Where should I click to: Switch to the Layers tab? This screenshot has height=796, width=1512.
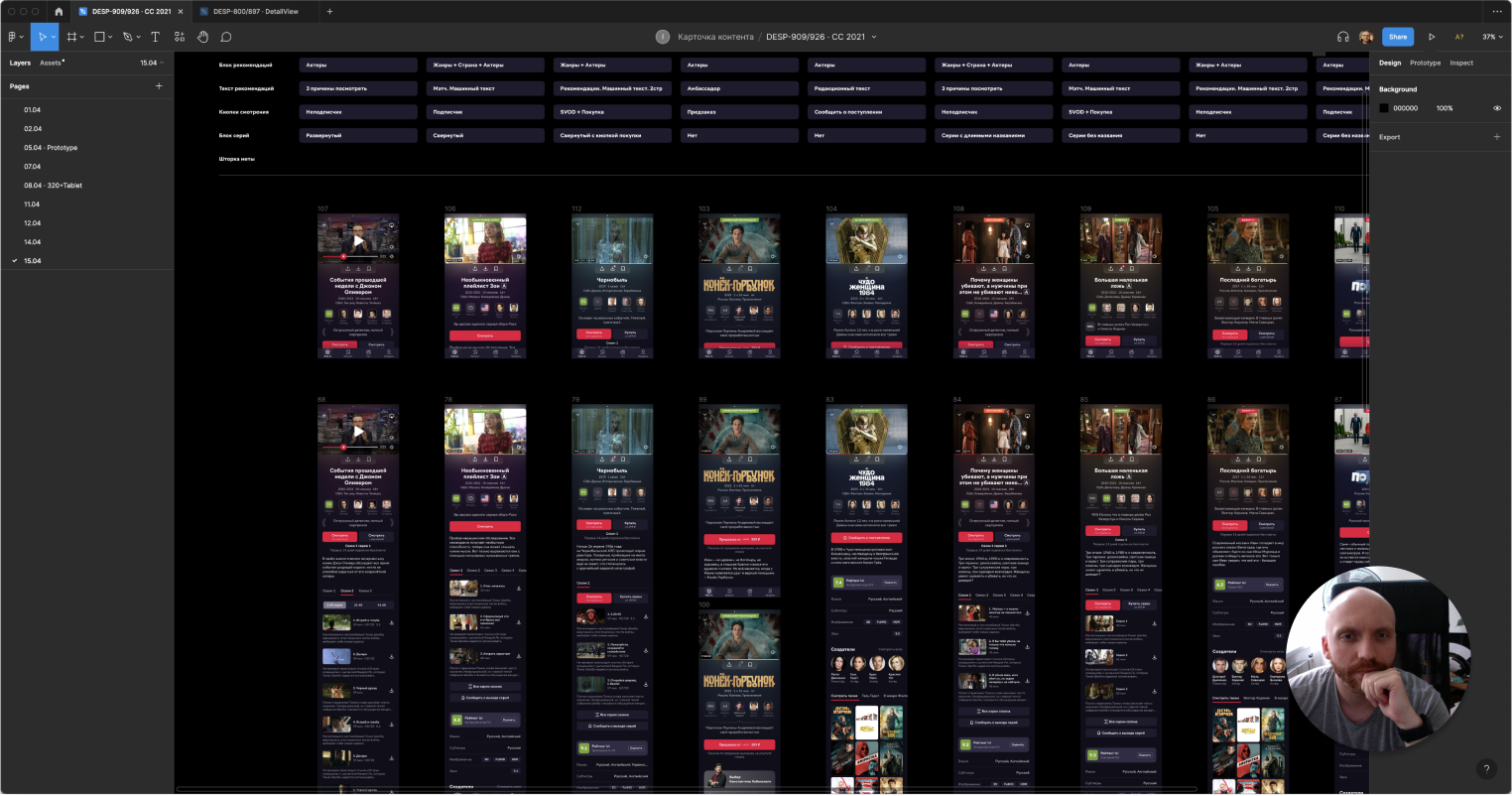tap(20, 63)
